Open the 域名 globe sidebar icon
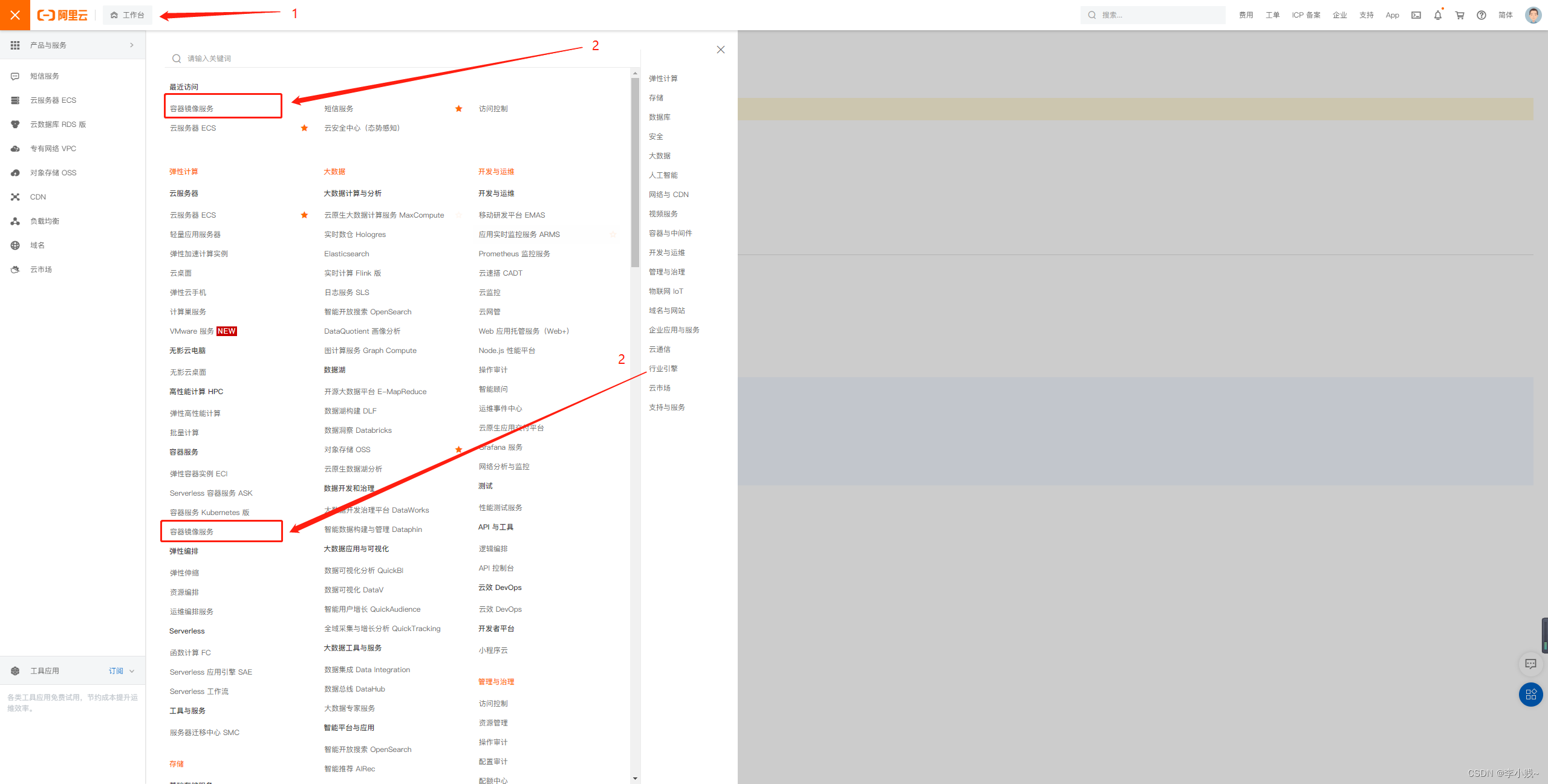 15,245
